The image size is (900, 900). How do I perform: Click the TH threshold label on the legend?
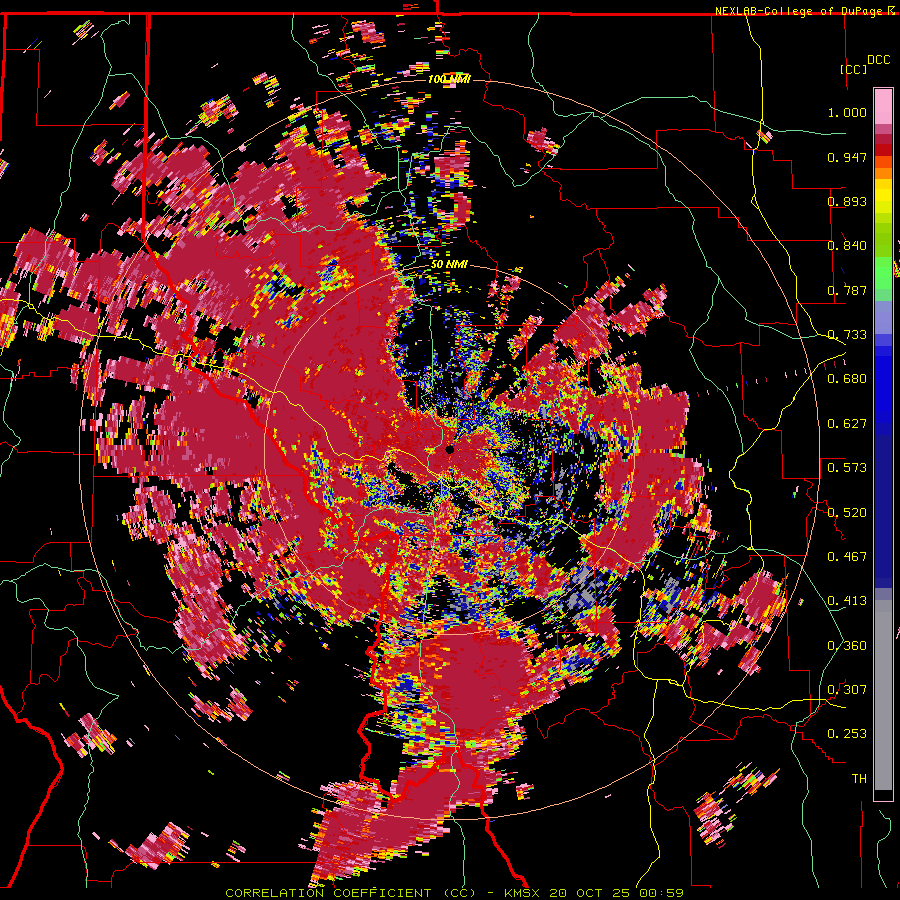[859, 779]
